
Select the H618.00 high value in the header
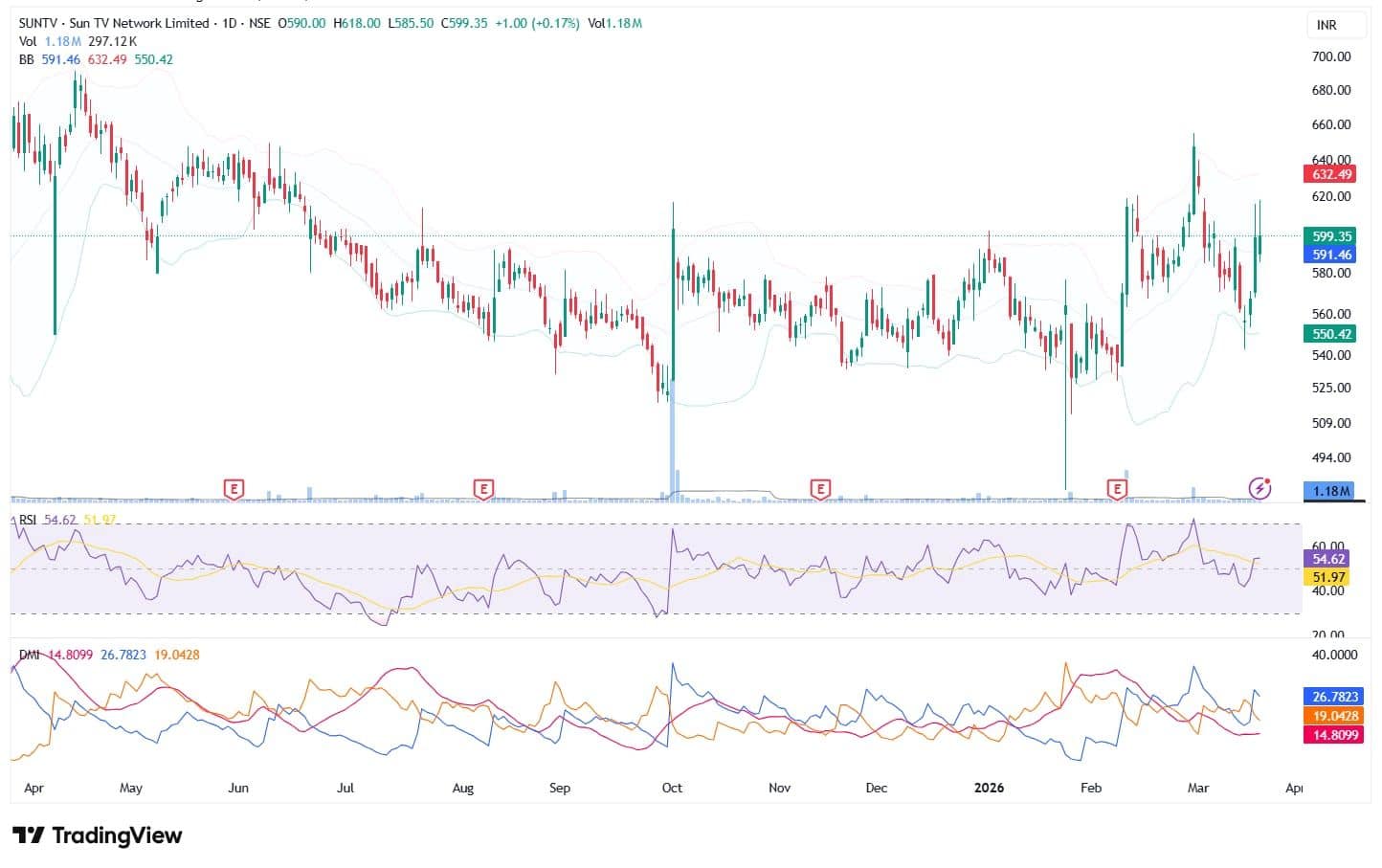[x=357, y=23]
